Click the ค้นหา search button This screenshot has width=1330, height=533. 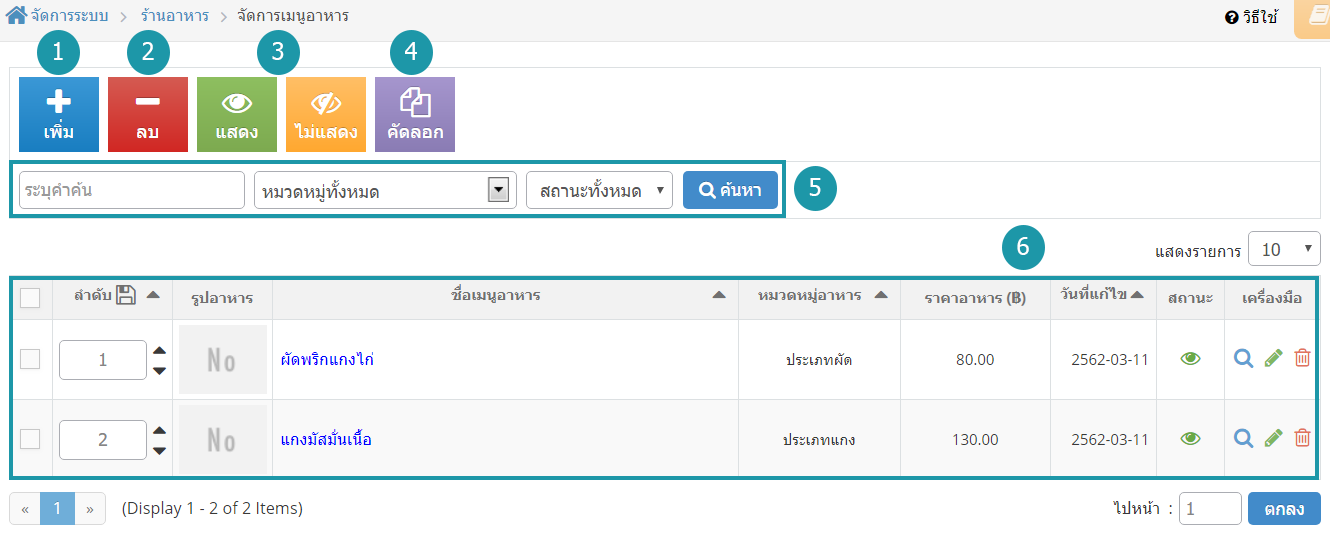730,190
